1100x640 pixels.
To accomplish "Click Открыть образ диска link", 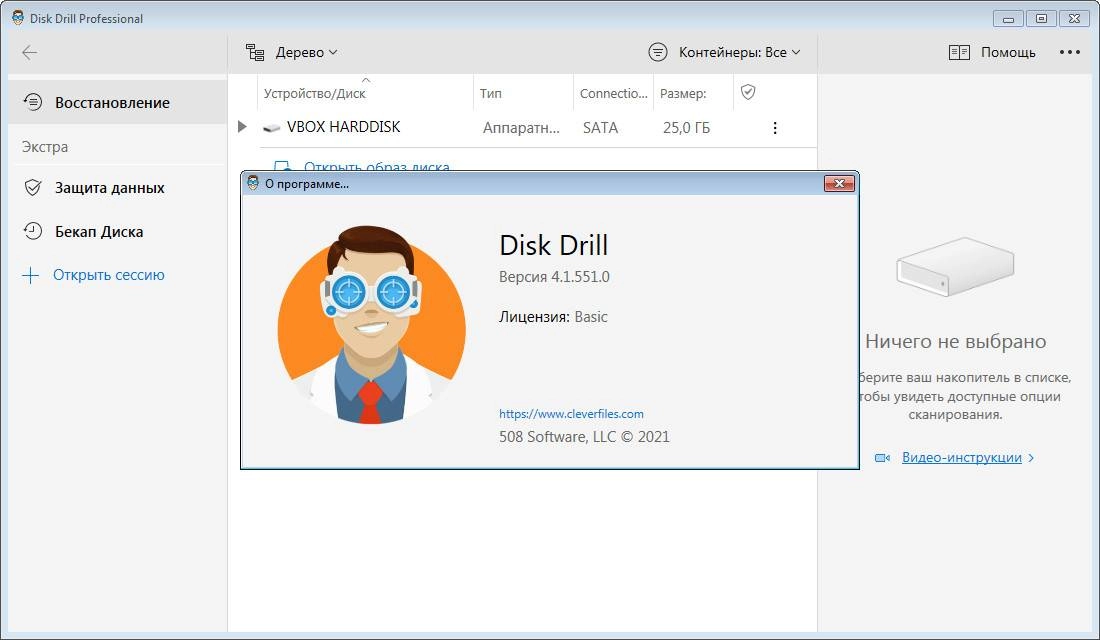I will click(x=376, y=166).
